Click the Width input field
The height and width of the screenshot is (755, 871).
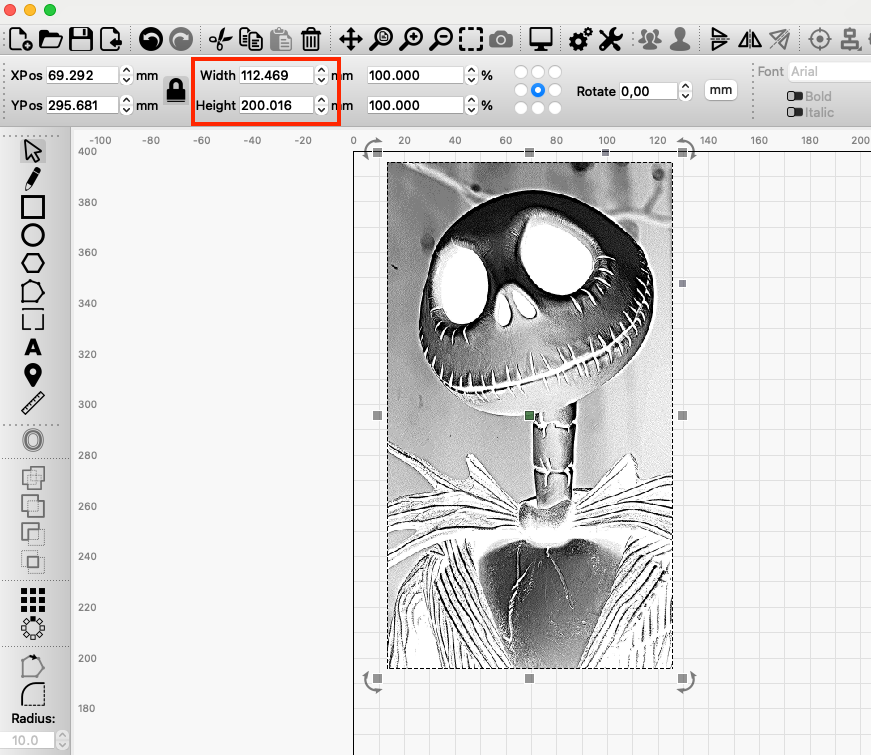pyautogui.click(x=277, y=75)
